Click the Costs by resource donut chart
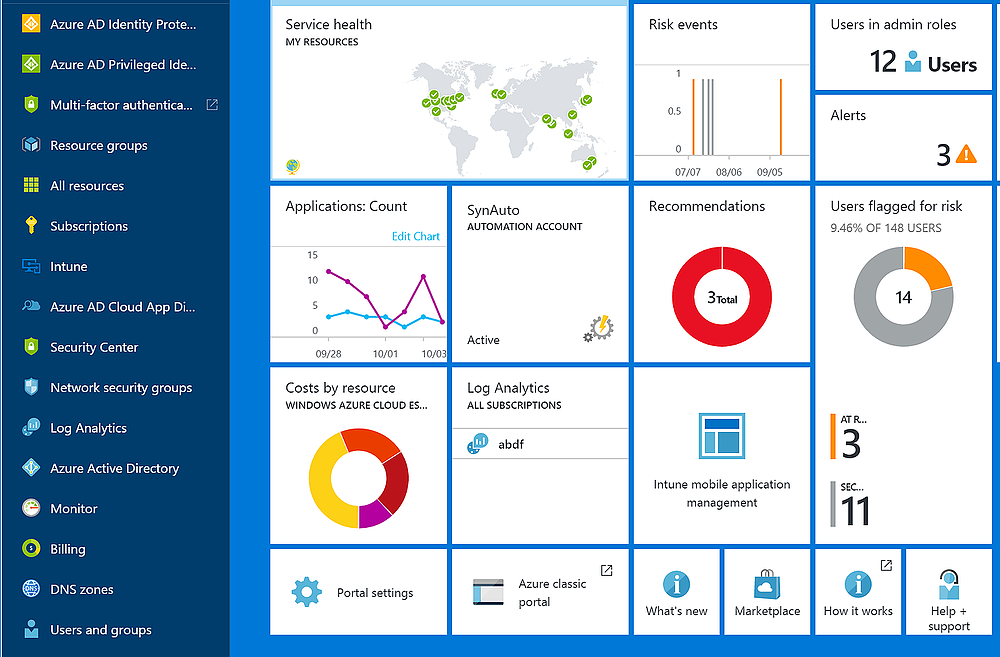 (x=358, y=479)
